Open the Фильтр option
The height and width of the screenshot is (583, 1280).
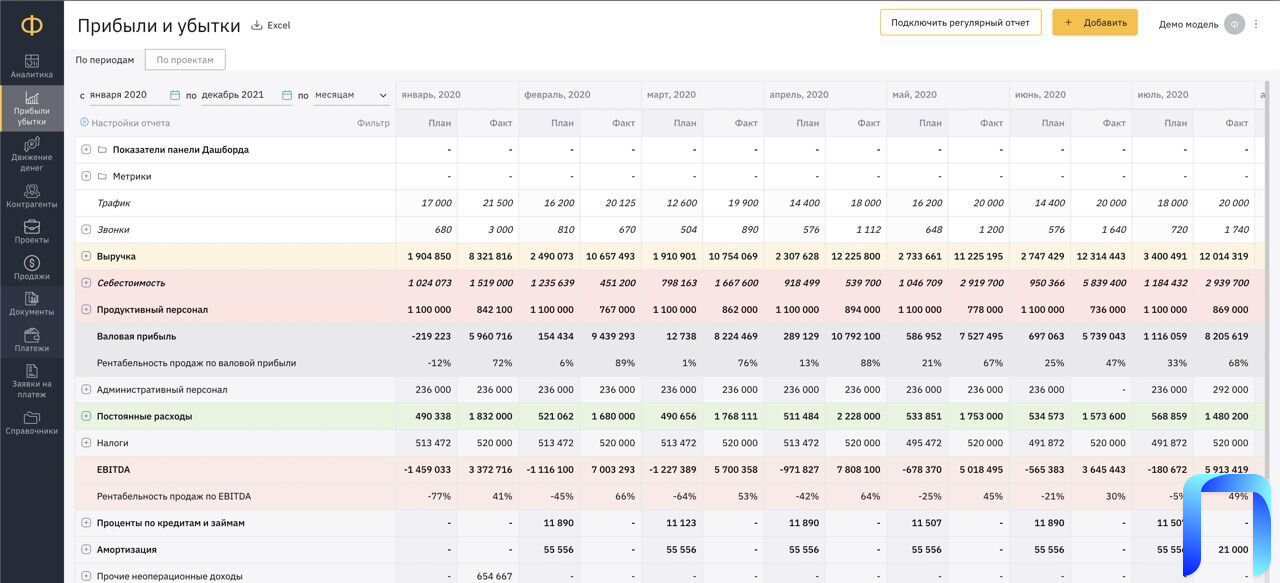373,123
